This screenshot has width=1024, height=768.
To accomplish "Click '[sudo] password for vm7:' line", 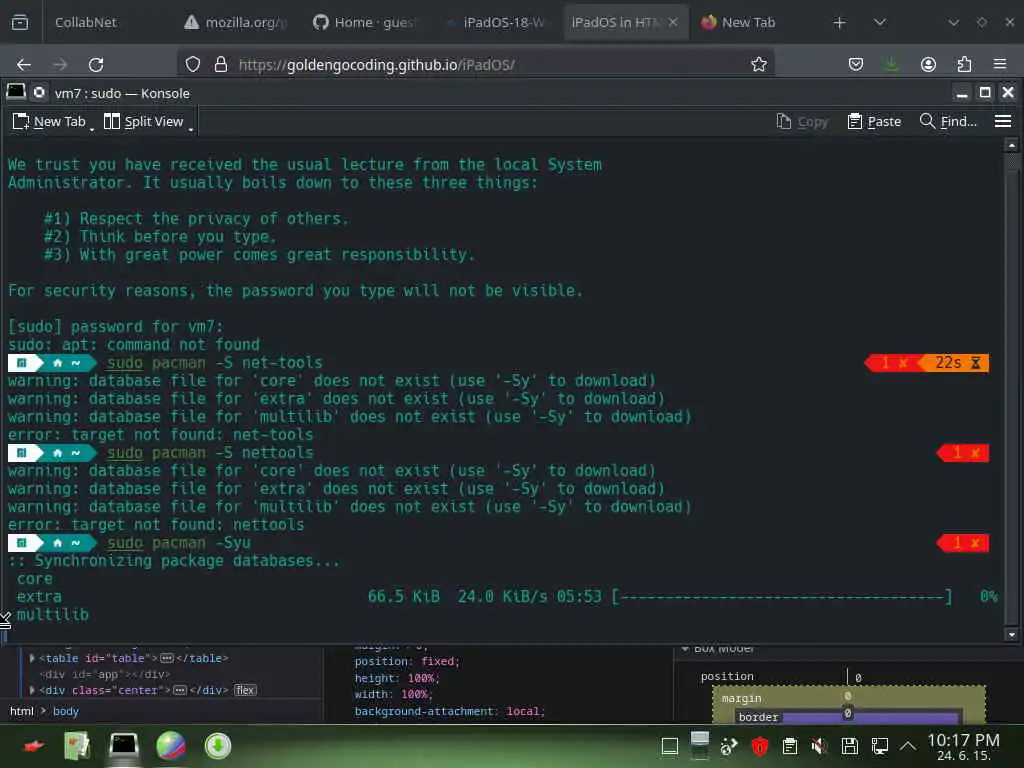I will (x=116, y=326).
